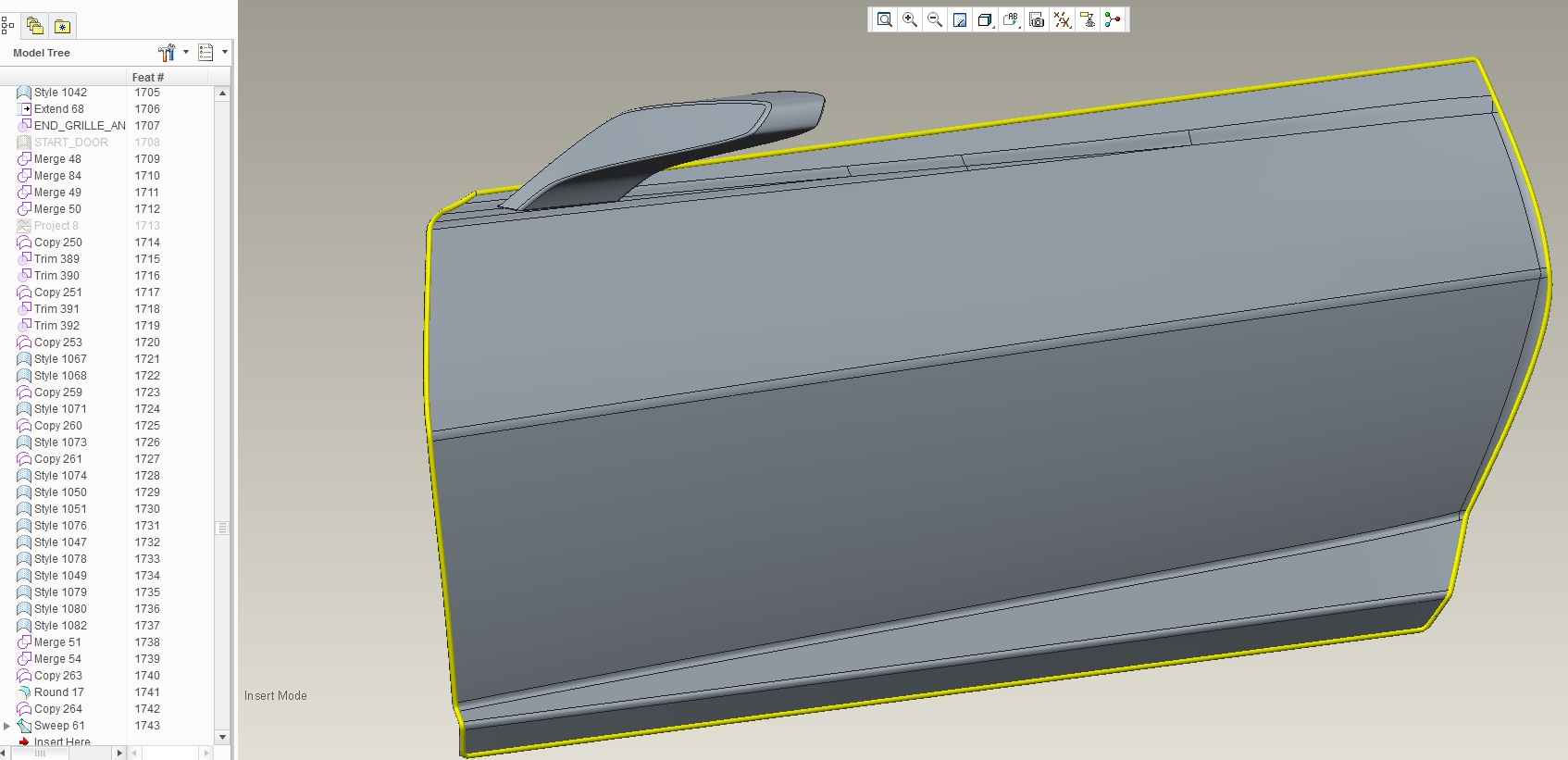Switch to the Favorites tab
The image size is (1568, 760).
click(x=62, y=26)
